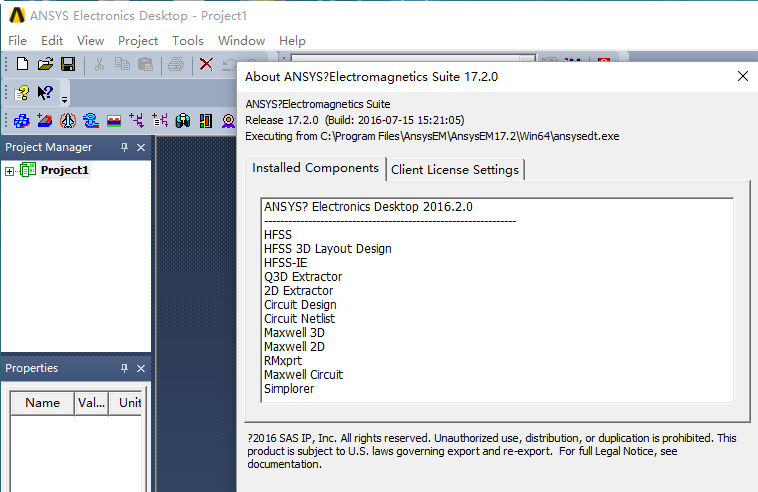
Task: Click 'Circuit Netlist' in the components list
Action: 299,319
